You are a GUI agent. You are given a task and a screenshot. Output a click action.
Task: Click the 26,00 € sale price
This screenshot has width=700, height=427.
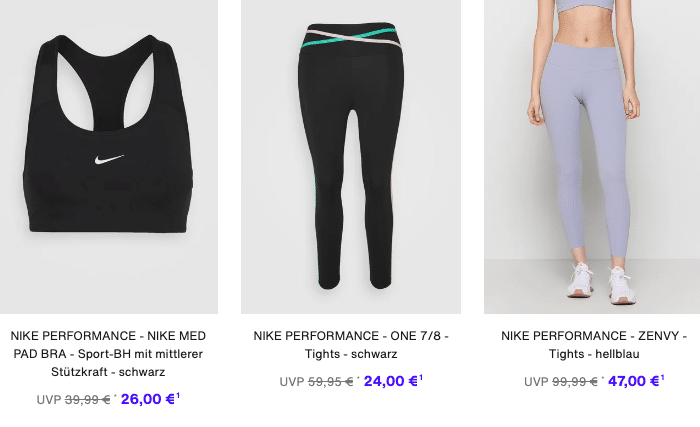147,399
